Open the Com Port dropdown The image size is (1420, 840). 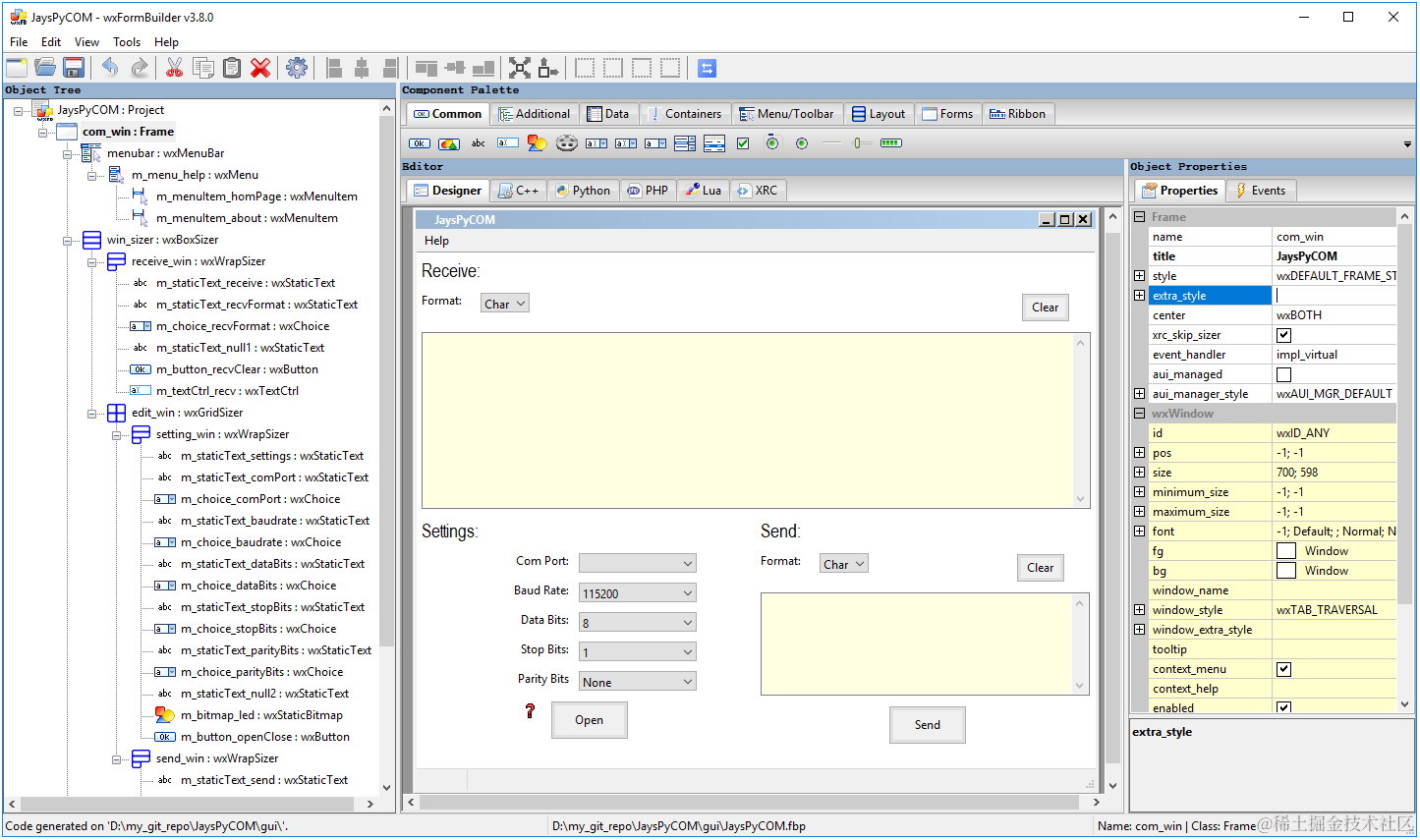[x=638, y=563]
